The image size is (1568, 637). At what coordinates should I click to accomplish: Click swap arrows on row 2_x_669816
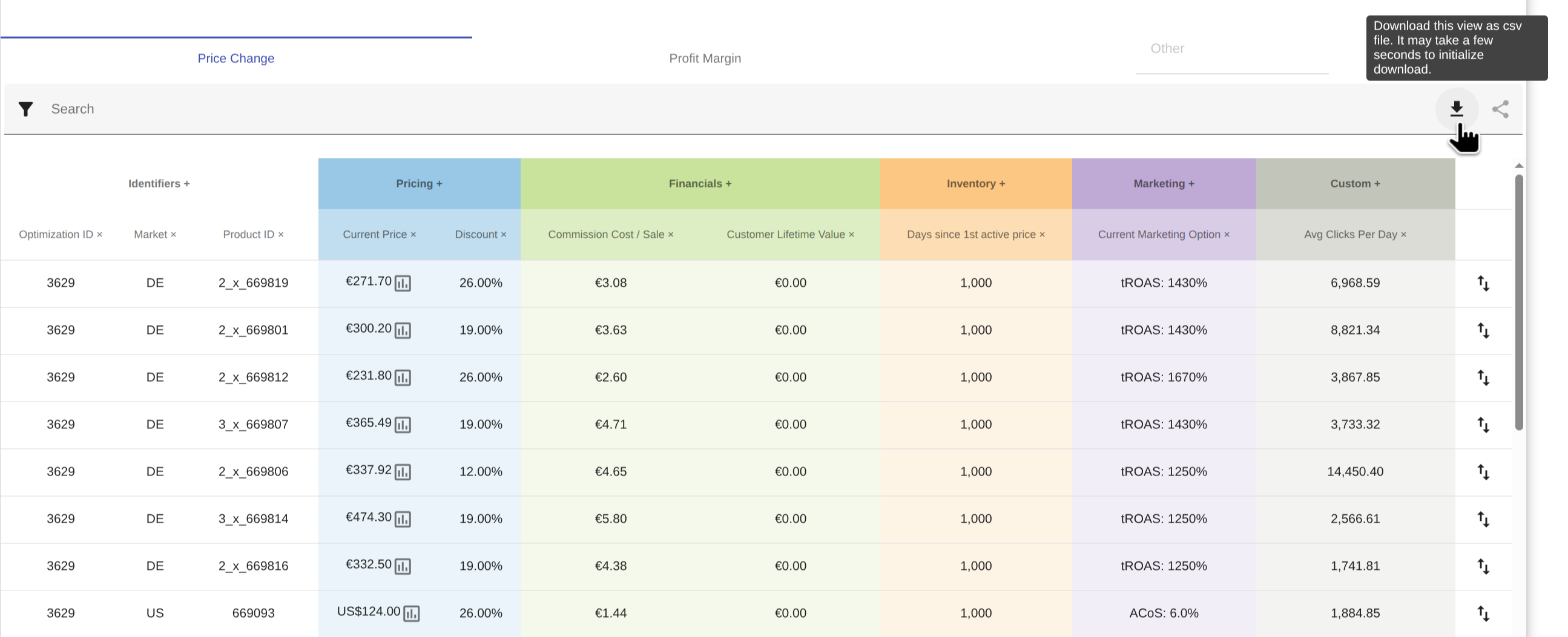(x=1483, y=566)
